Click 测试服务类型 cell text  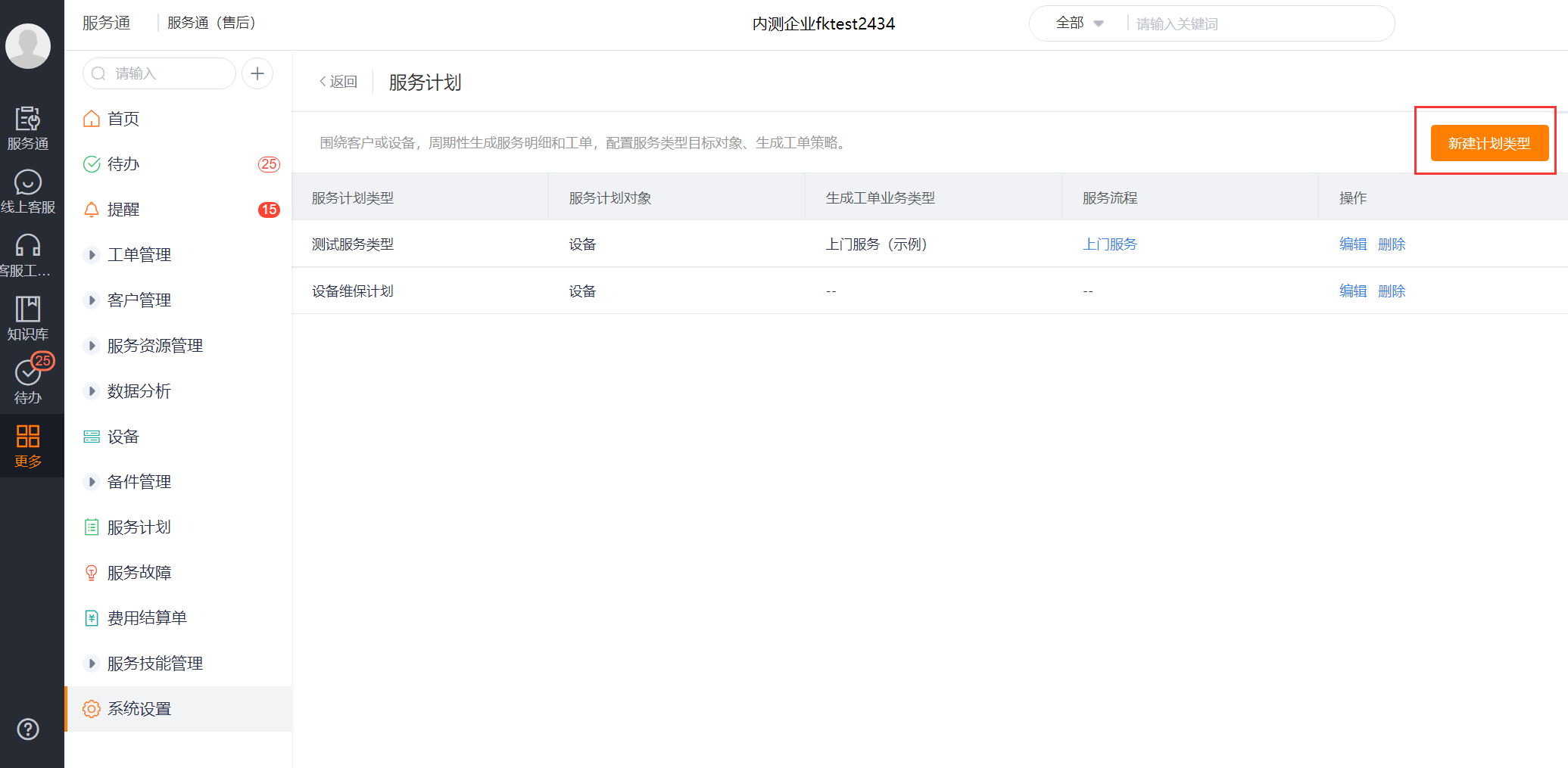click(x=353, y=244)
